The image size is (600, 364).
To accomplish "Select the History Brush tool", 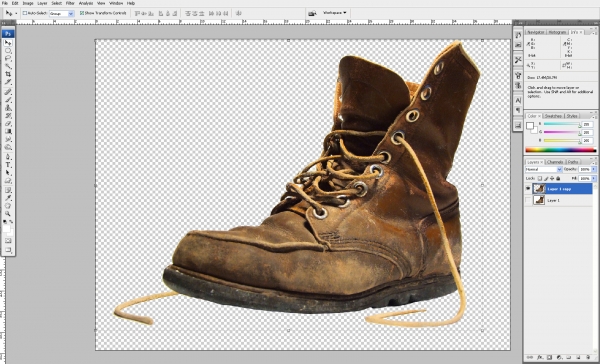I will (8, 116).
